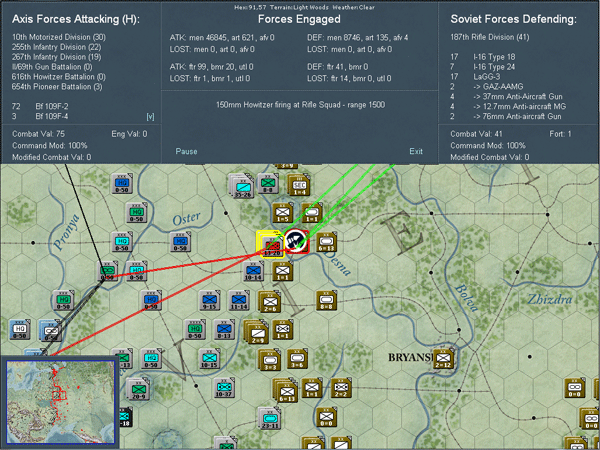Click the Bf 109F-2 aircraft row
600x450 pixels.
click(40, 106)
